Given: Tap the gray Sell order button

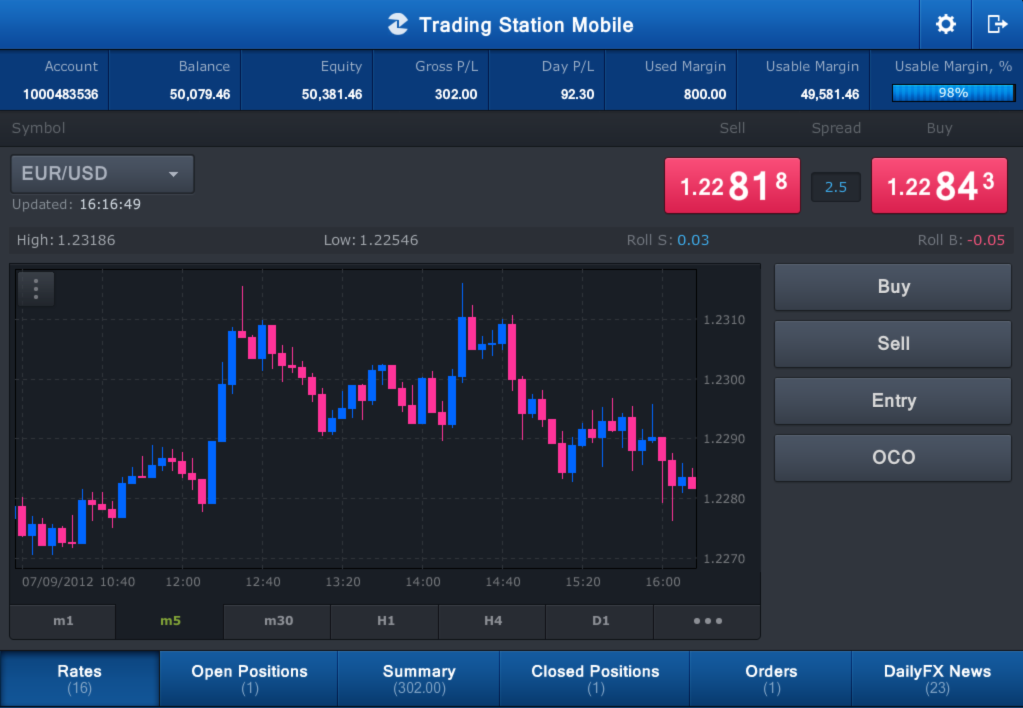Looking at the screenshot, I should (893, 343).
